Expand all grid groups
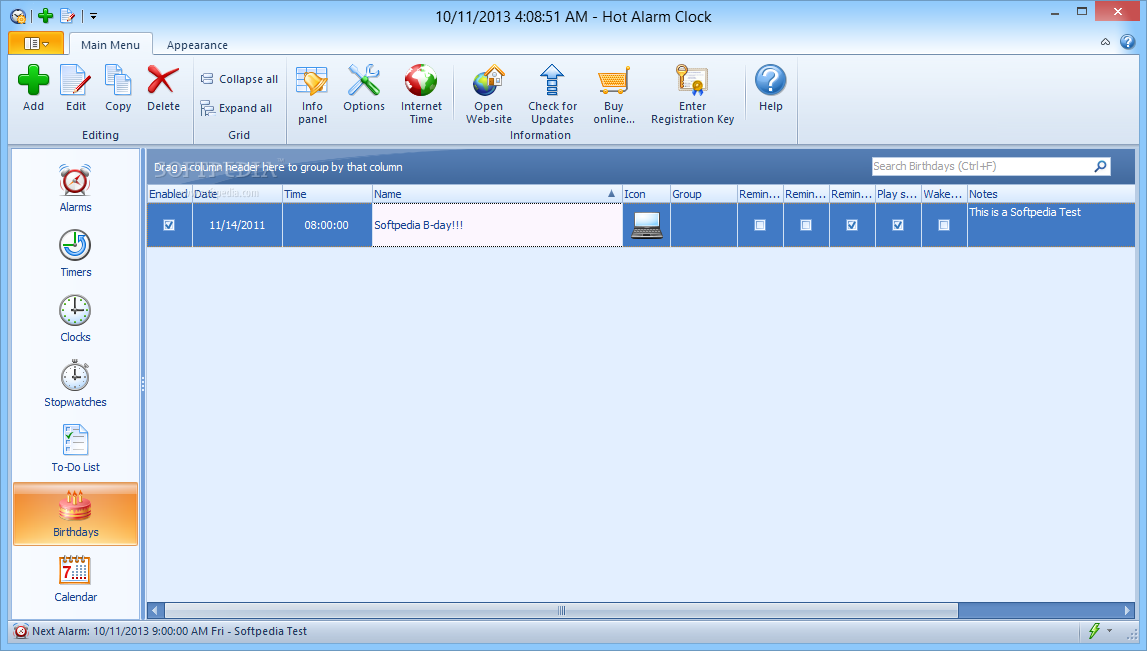Screen dimensions: 1147x651 (x=236, y=108)
